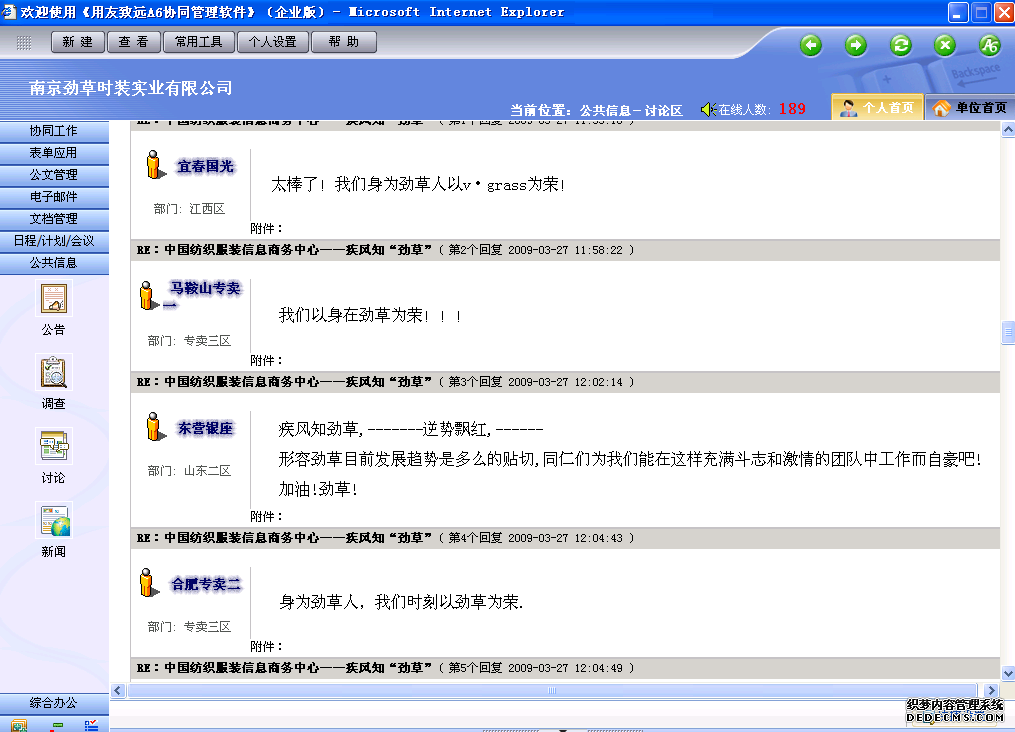Click the green X stop icon
Image resolution: width=1015 pixels, height=732 pixels.
pyautogui.click(x=945, y=45)
